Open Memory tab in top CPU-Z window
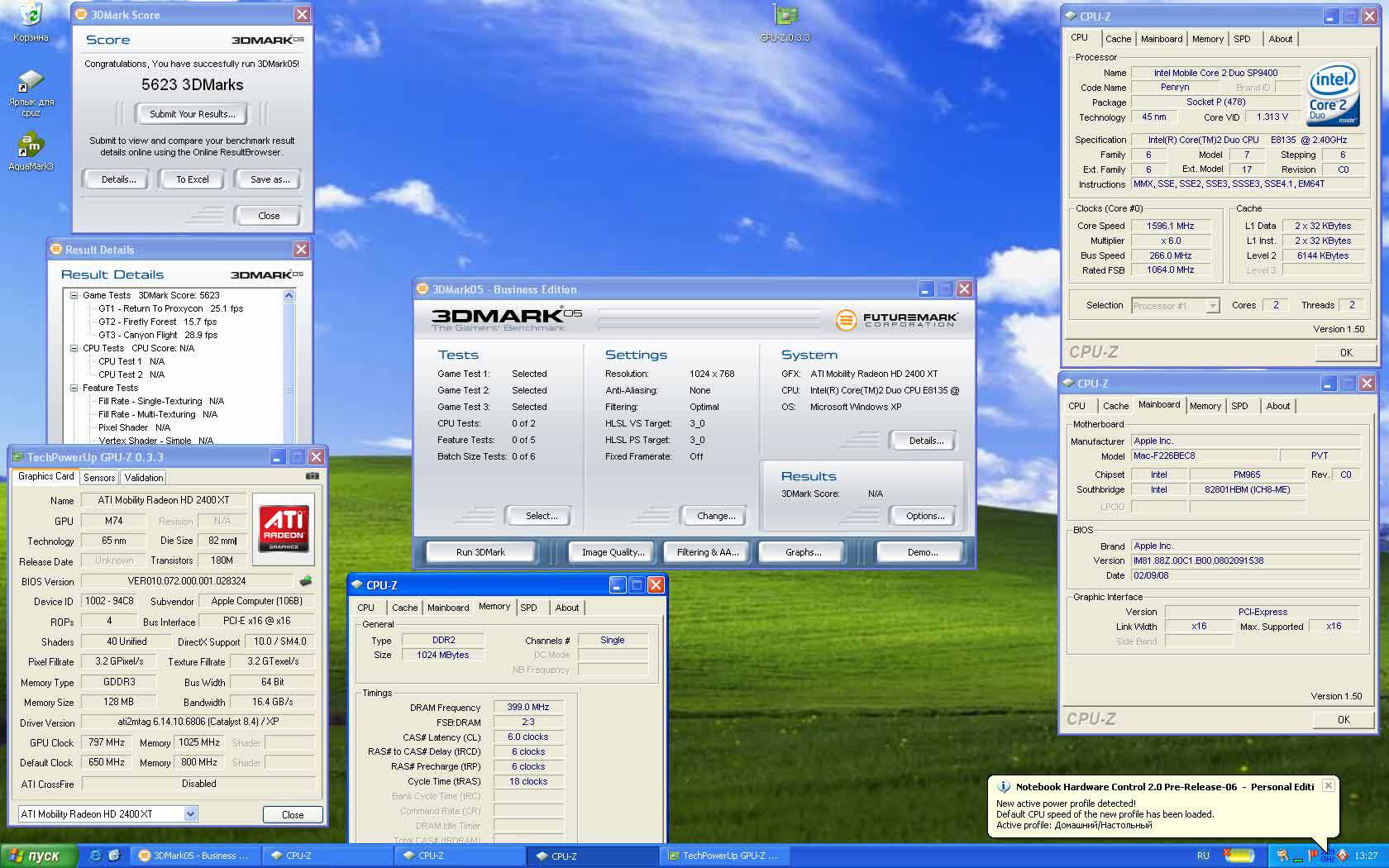Viewport: 1389px width, 868px height. pos(1207,39)
